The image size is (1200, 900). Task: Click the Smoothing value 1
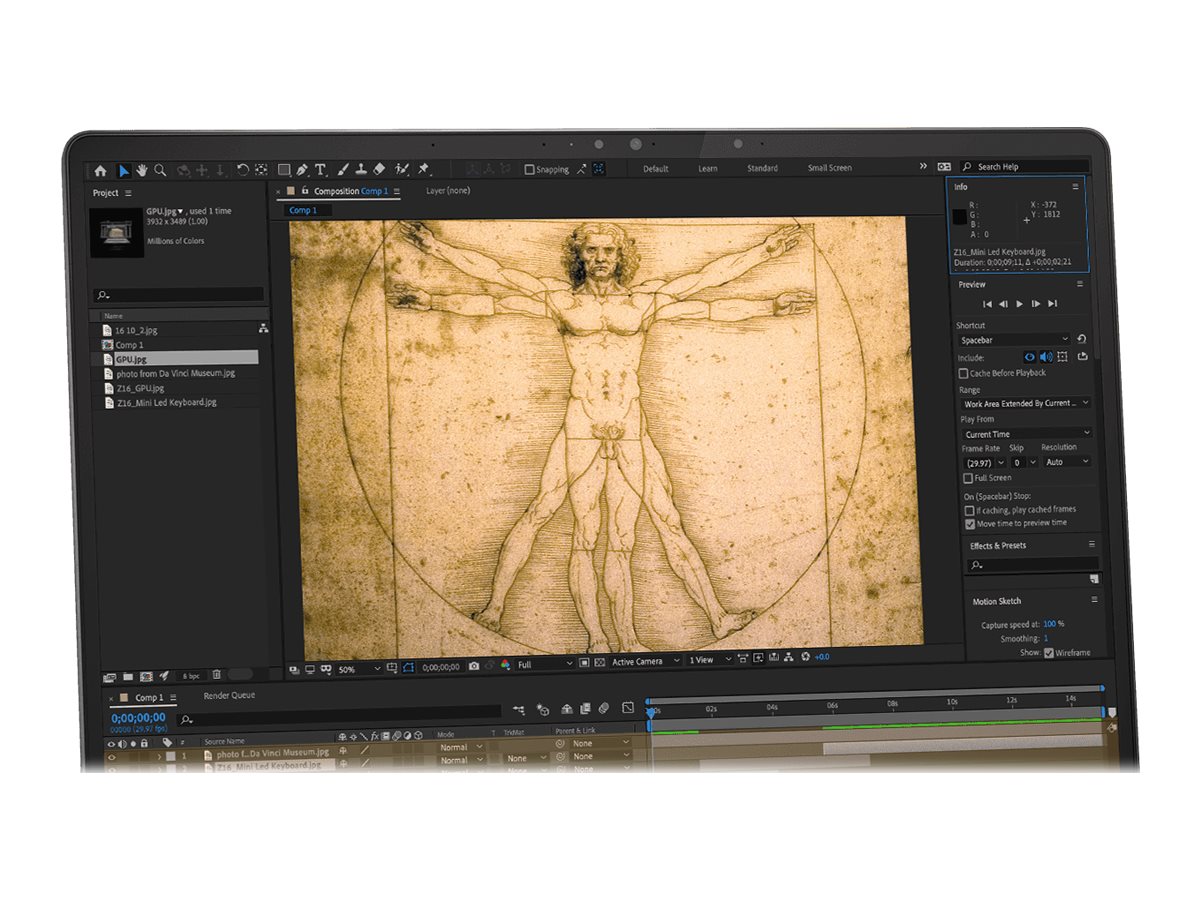(1046, 638)
